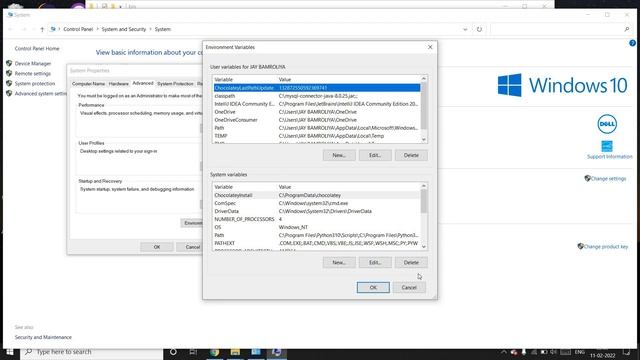This screenshot has height=360, width=640.
Task: Switch to Hardware tab in System Properties
Action: [x=119, y=84]
